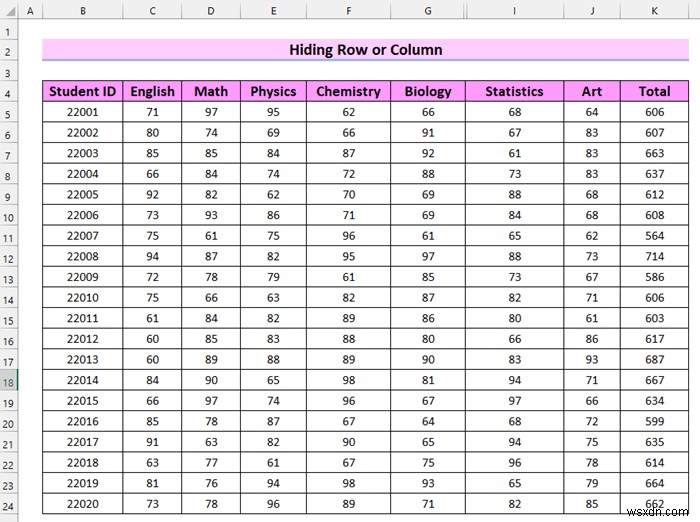Select column G header

click(428, 11)
